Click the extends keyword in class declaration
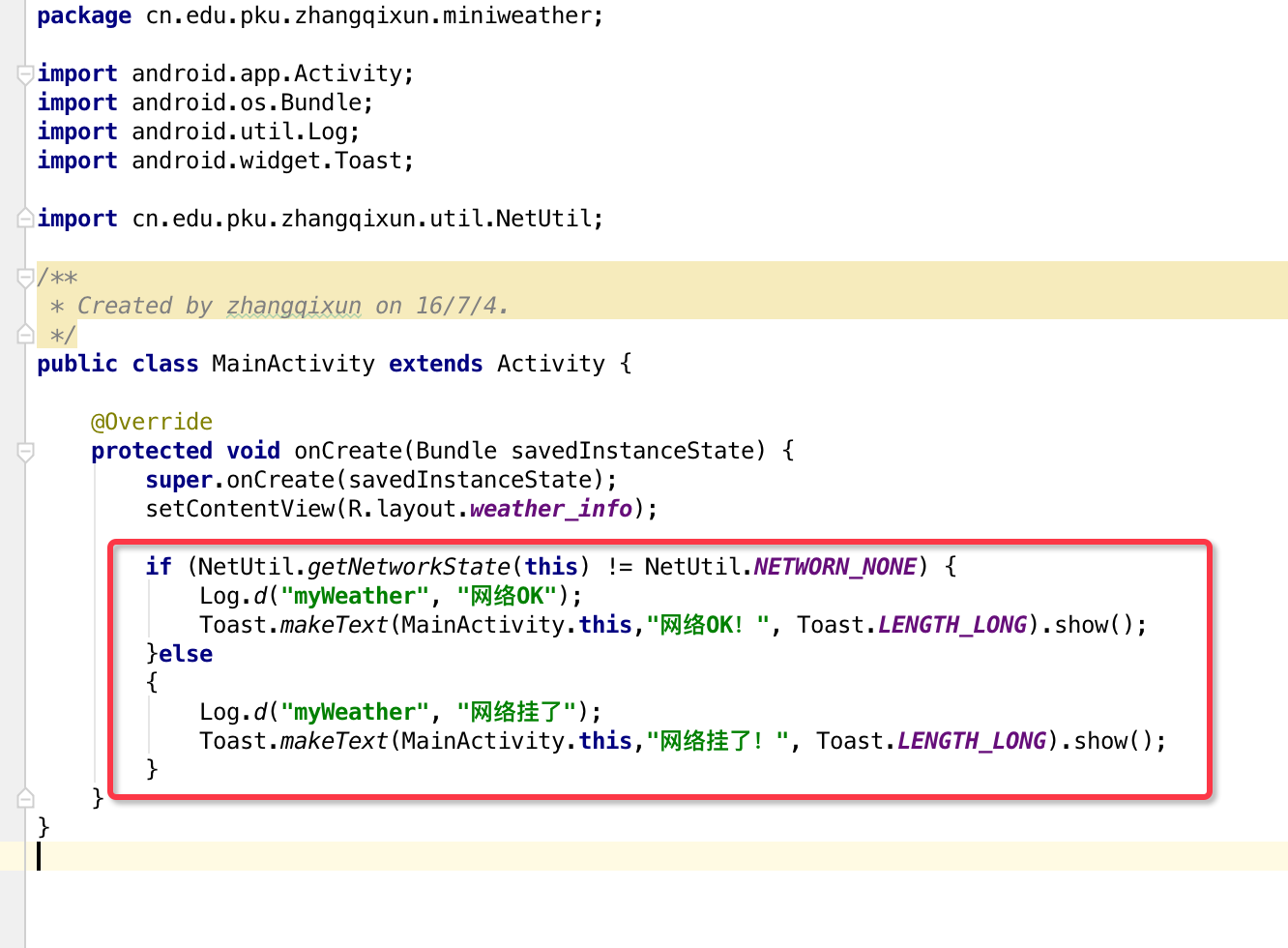This screenshot has height=948, width=1288. click(435, 364)
